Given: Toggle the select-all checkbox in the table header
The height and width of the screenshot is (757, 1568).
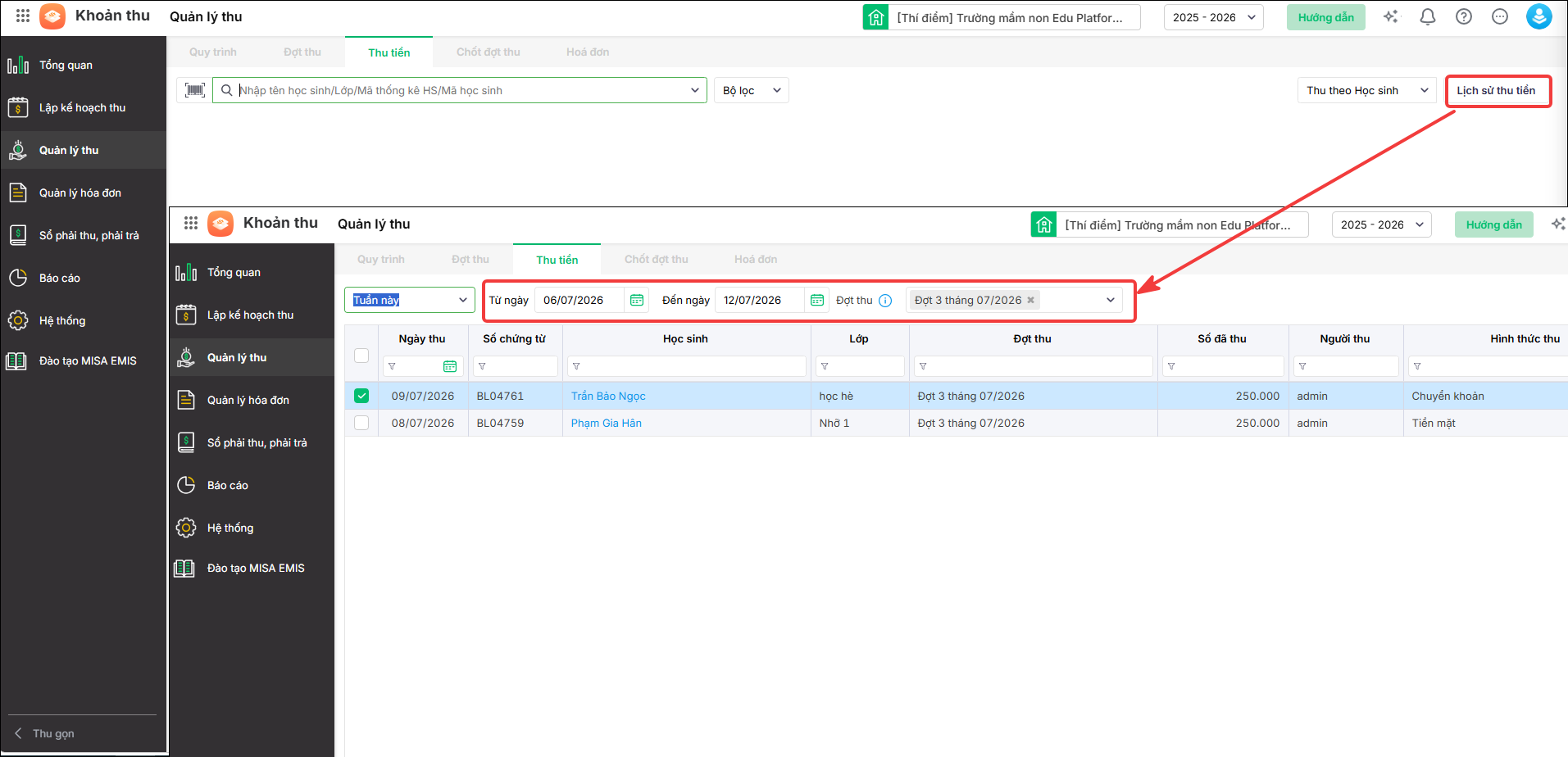Looking at the screenshot, I should [361, 356].
